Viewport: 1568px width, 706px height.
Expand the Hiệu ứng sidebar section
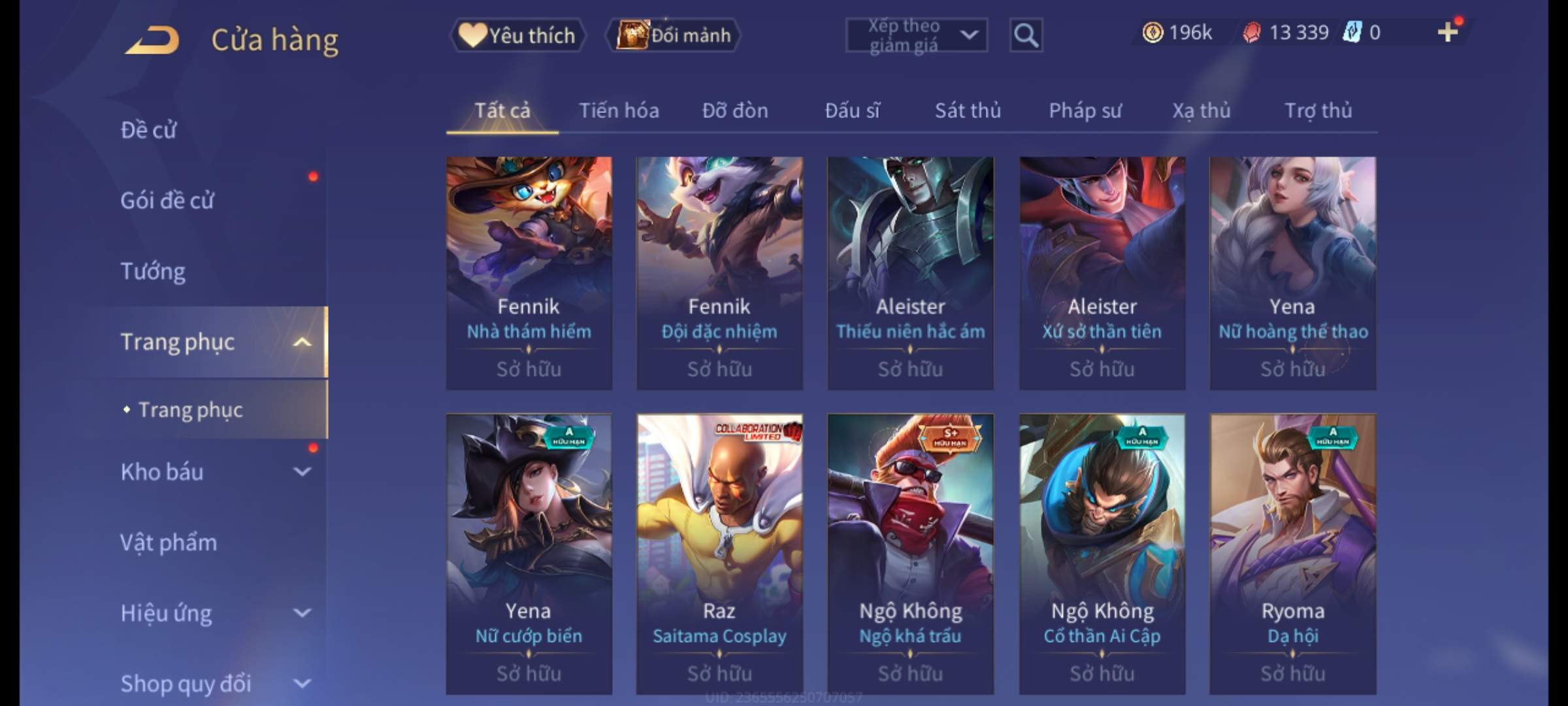point(302,613)
